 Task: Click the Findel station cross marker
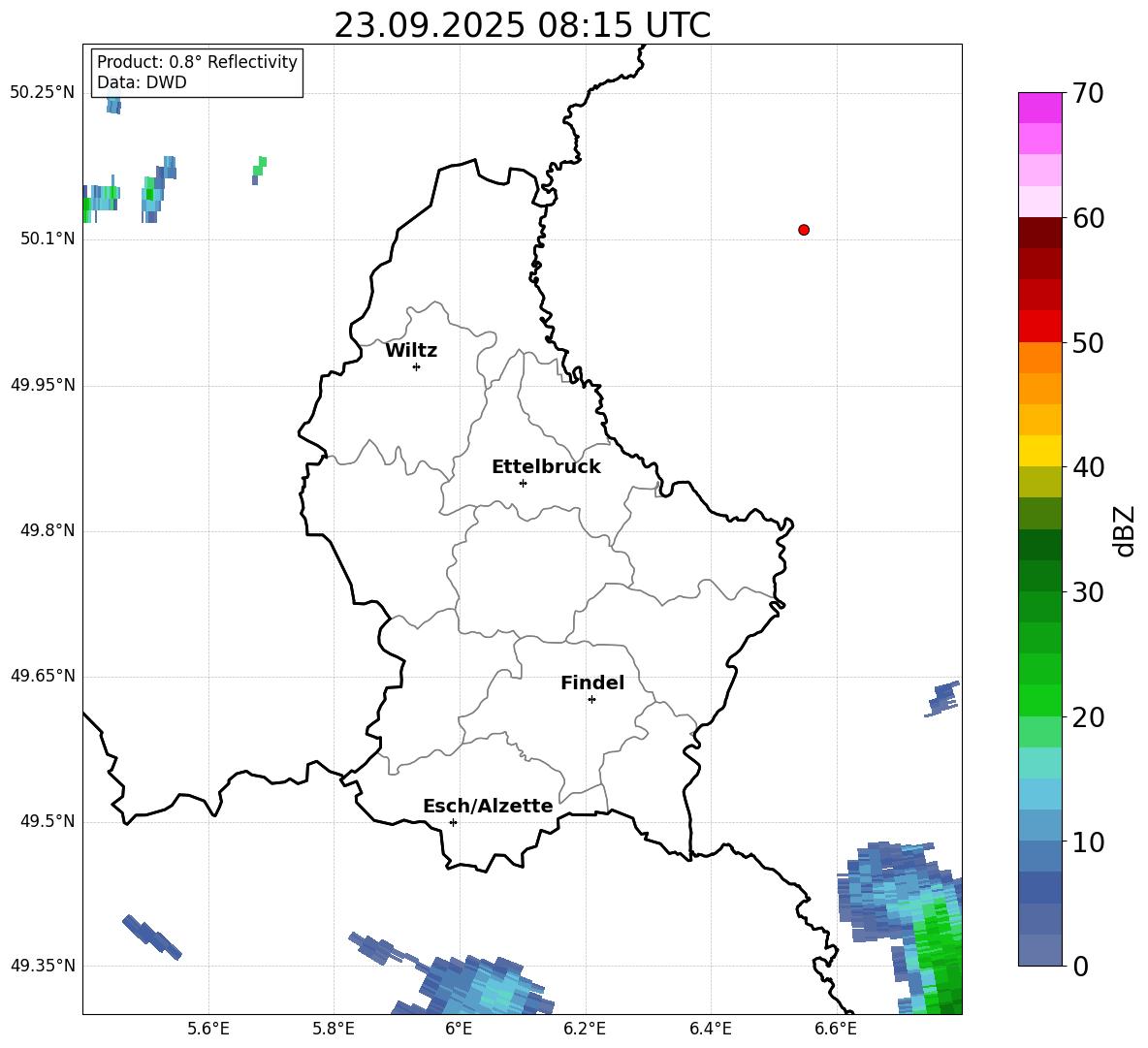591,699
